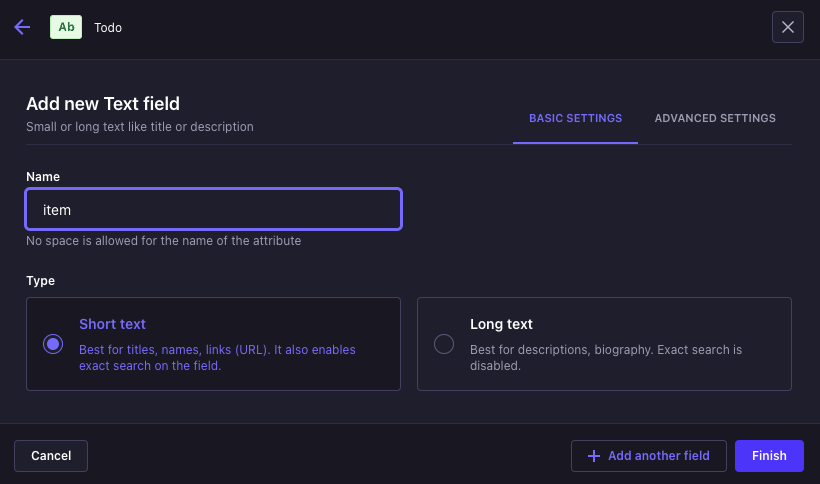Close the dialog with the X icon
Screen dimensions: 820x484
coord(788,27)
